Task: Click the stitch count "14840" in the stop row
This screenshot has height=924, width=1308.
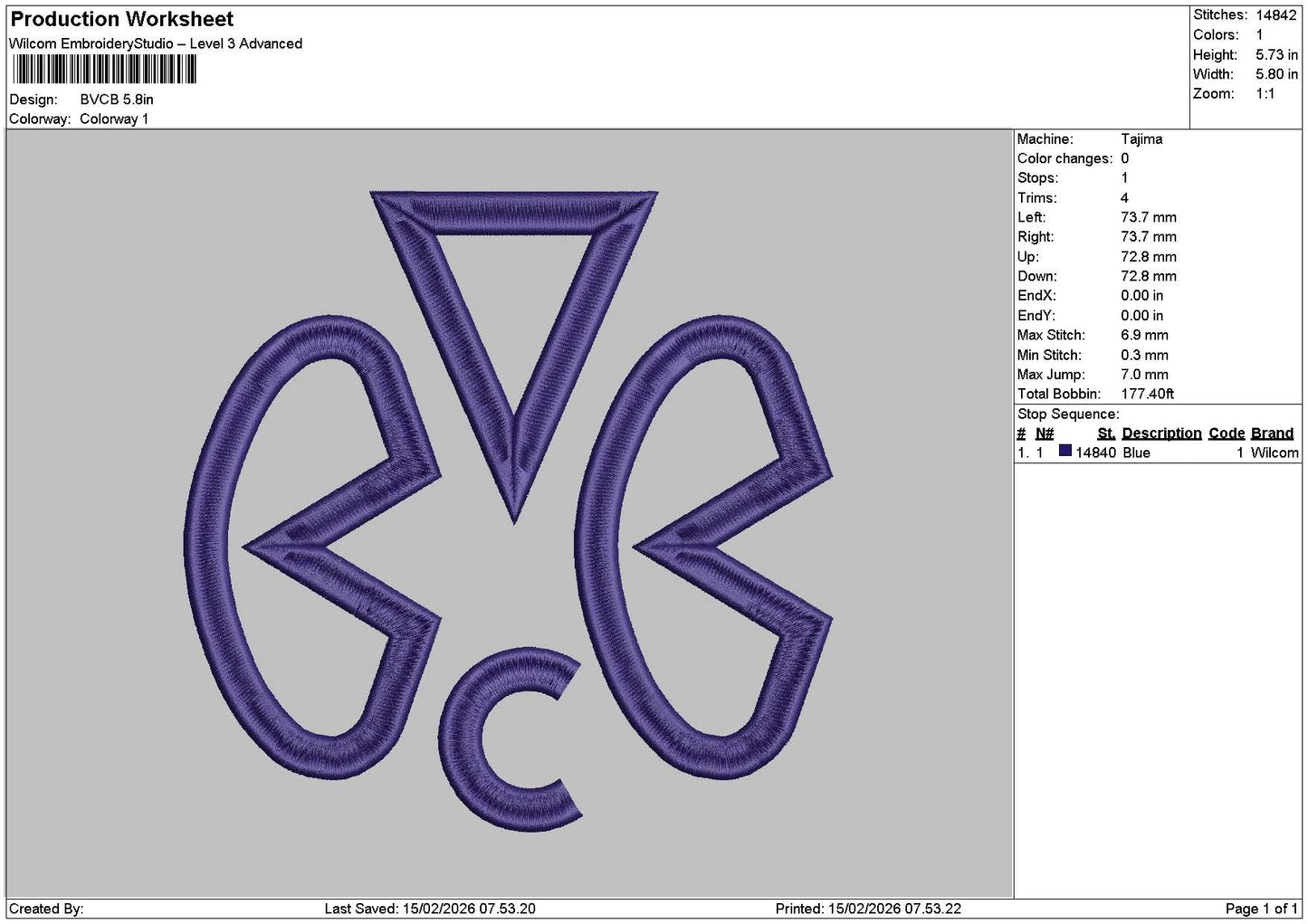Action: [x=1095, y=452]
